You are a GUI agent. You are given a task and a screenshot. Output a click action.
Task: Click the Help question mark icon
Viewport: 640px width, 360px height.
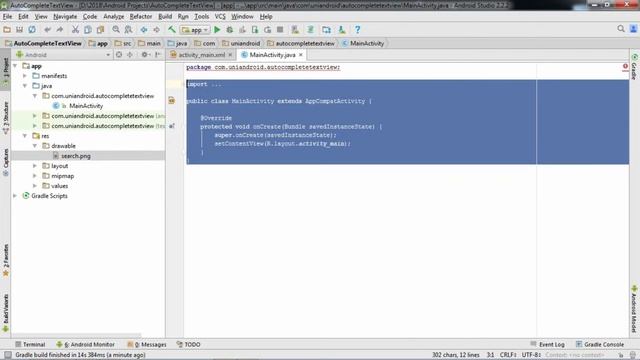(358, 29)
